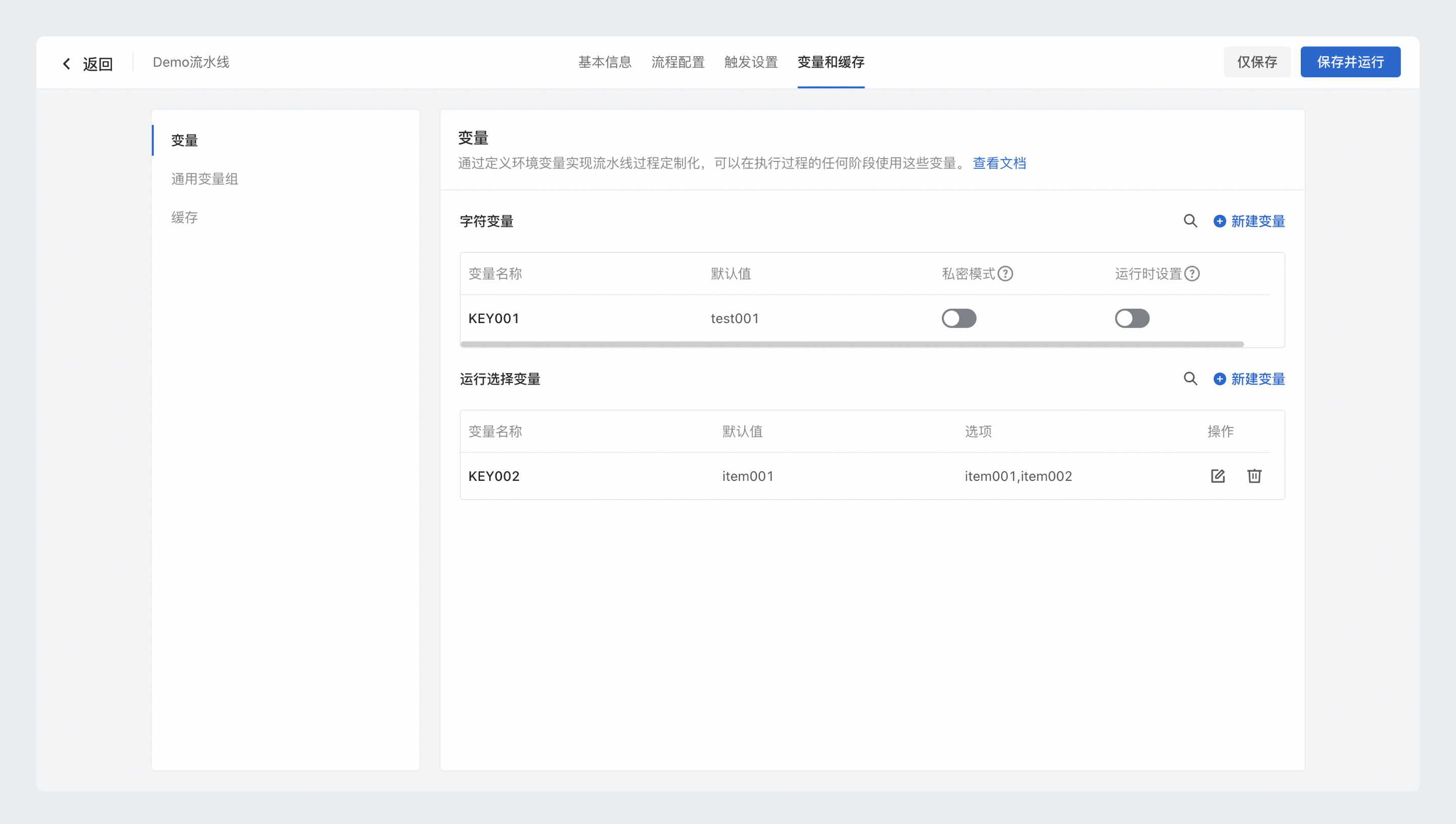Edit the KEY002 variable
The height and width of the screenshot is (824, 1456).
[1218, 476]
